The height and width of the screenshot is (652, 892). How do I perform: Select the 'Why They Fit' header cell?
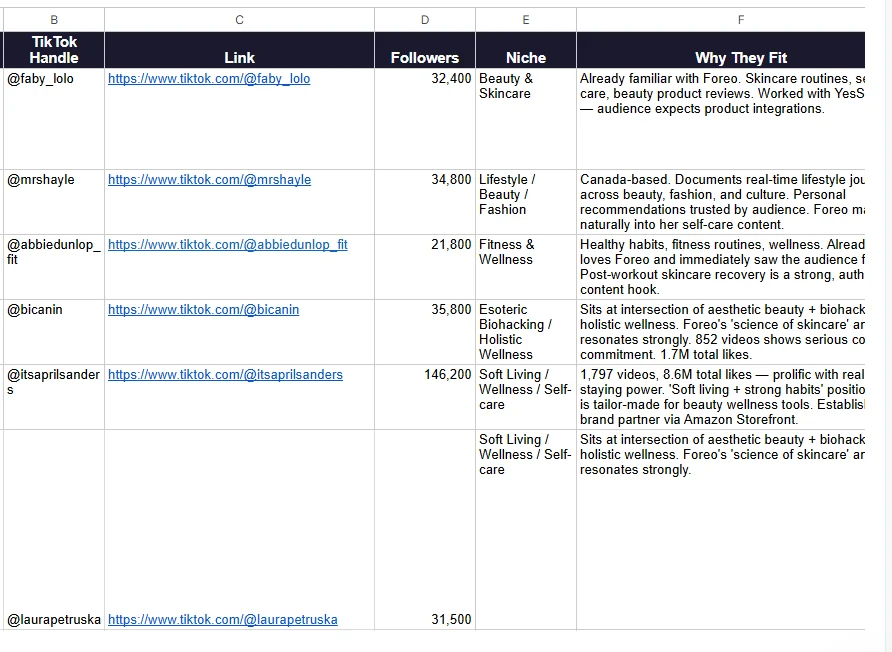(x=721, y=50)
